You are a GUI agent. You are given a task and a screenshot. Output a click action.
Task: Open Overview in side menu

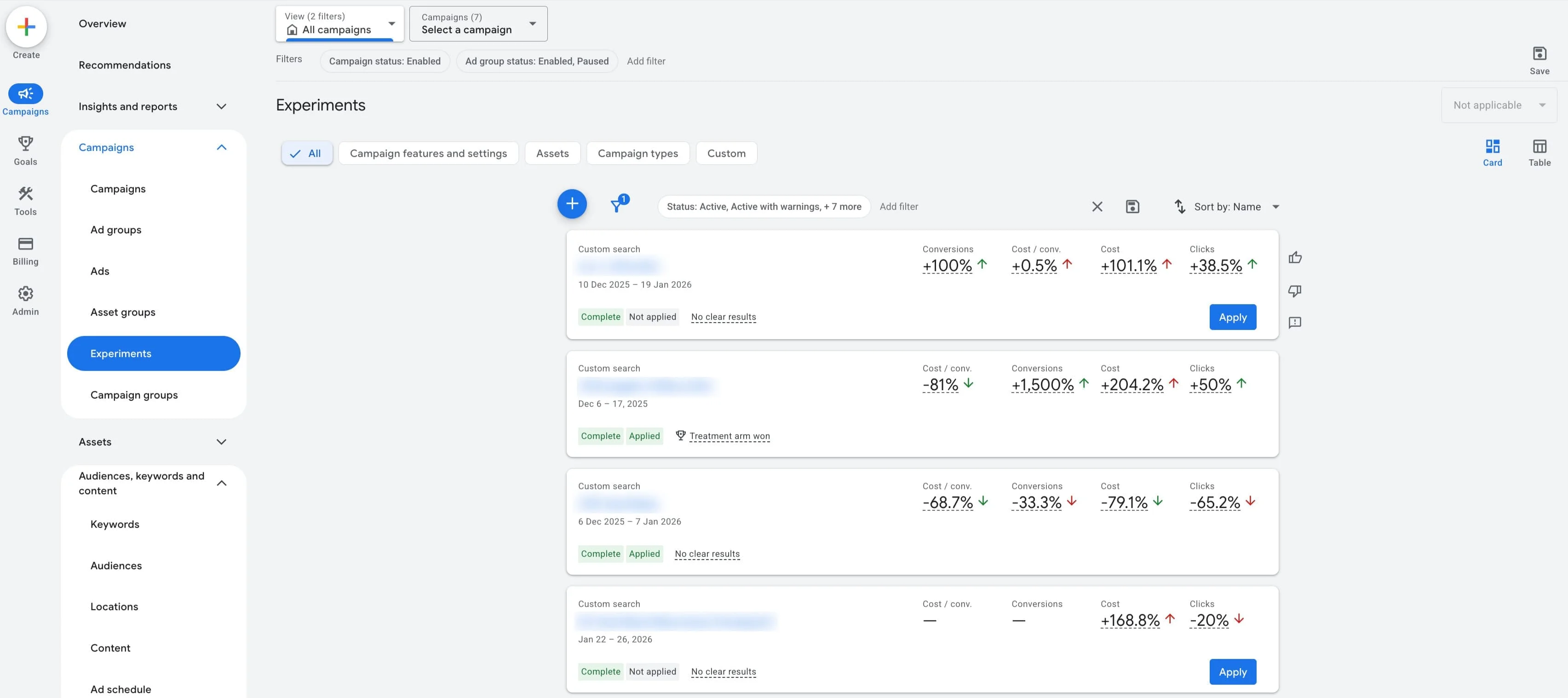102,24
